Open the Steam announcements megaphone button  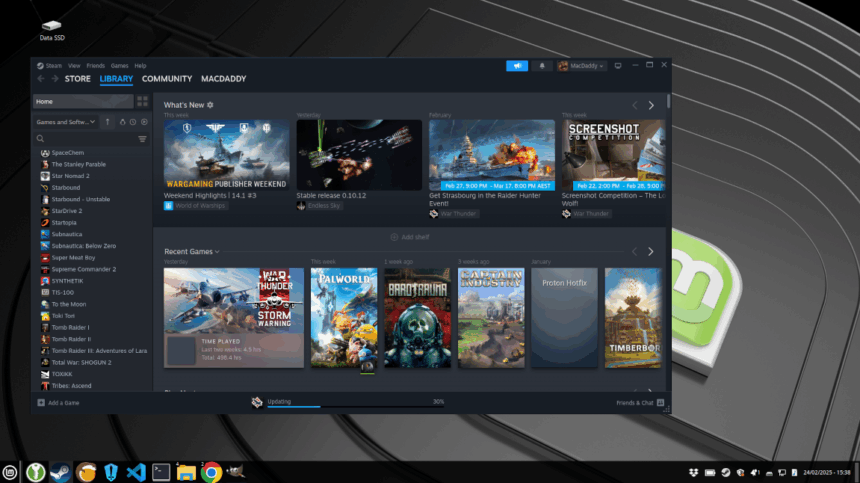517,66
